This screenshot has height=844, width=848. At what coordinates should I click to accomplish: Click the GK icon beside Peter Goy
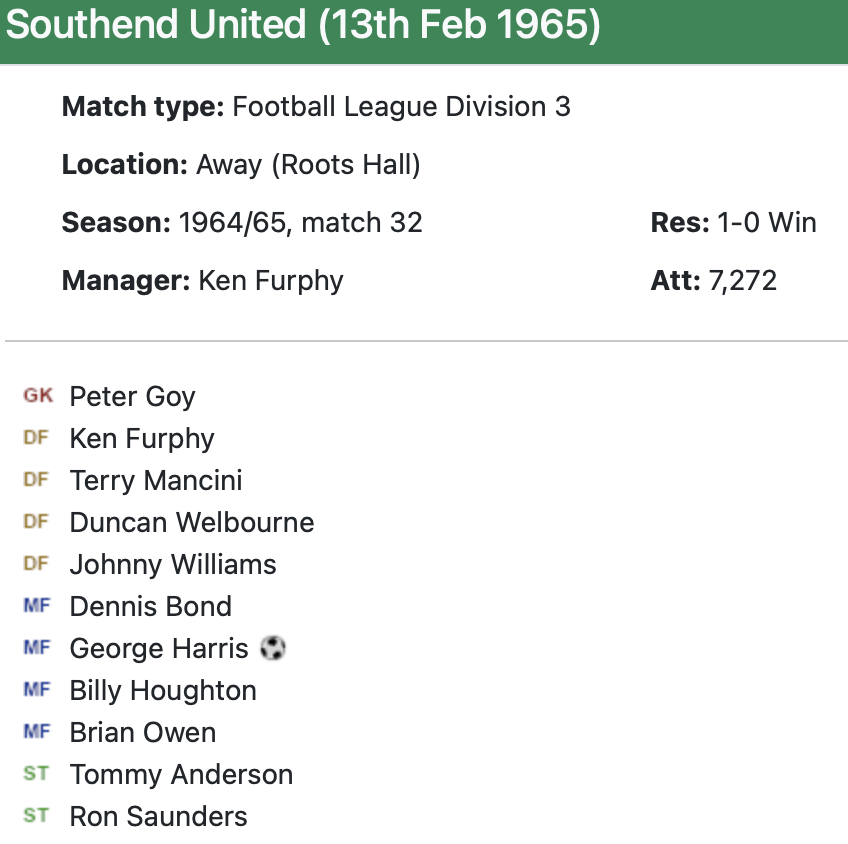[38, 396]
